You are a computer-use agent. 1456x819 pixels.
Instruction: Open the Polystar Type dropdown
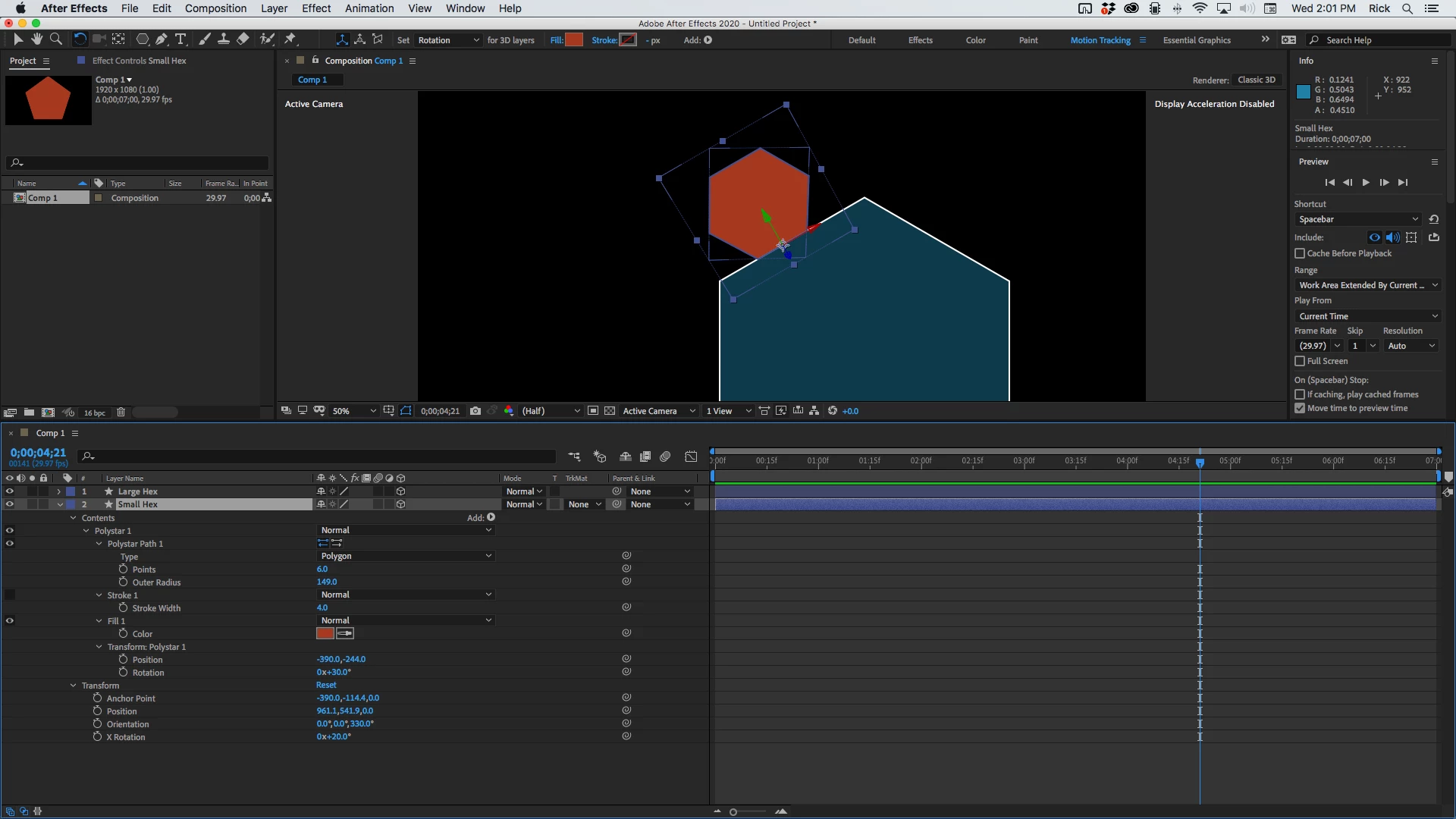[406, 556]
